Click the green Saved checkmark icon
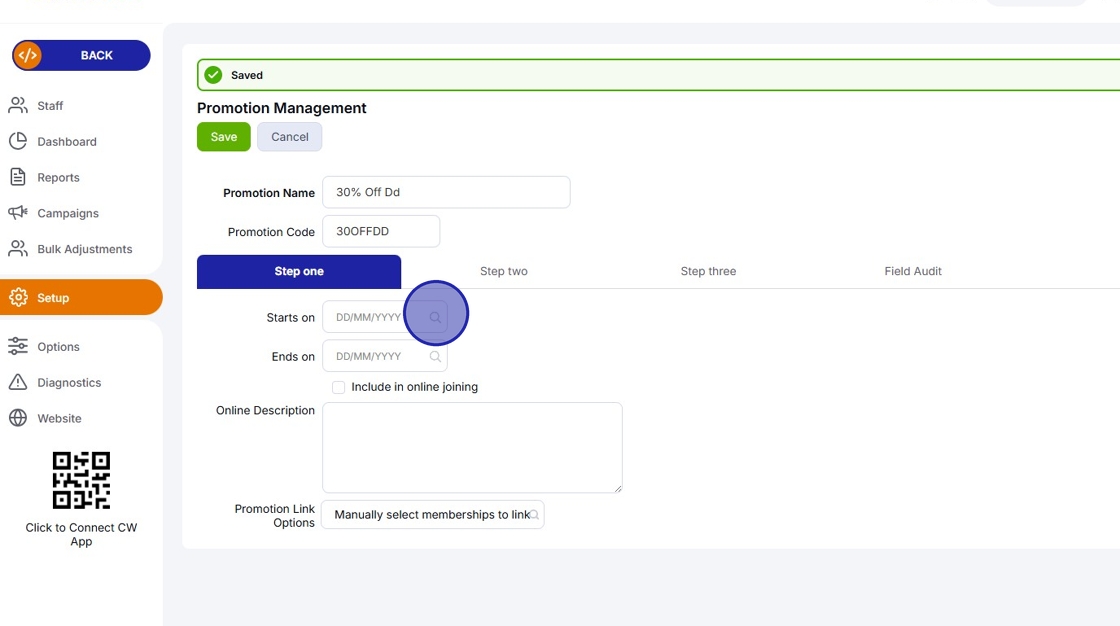 click(213, 75)
